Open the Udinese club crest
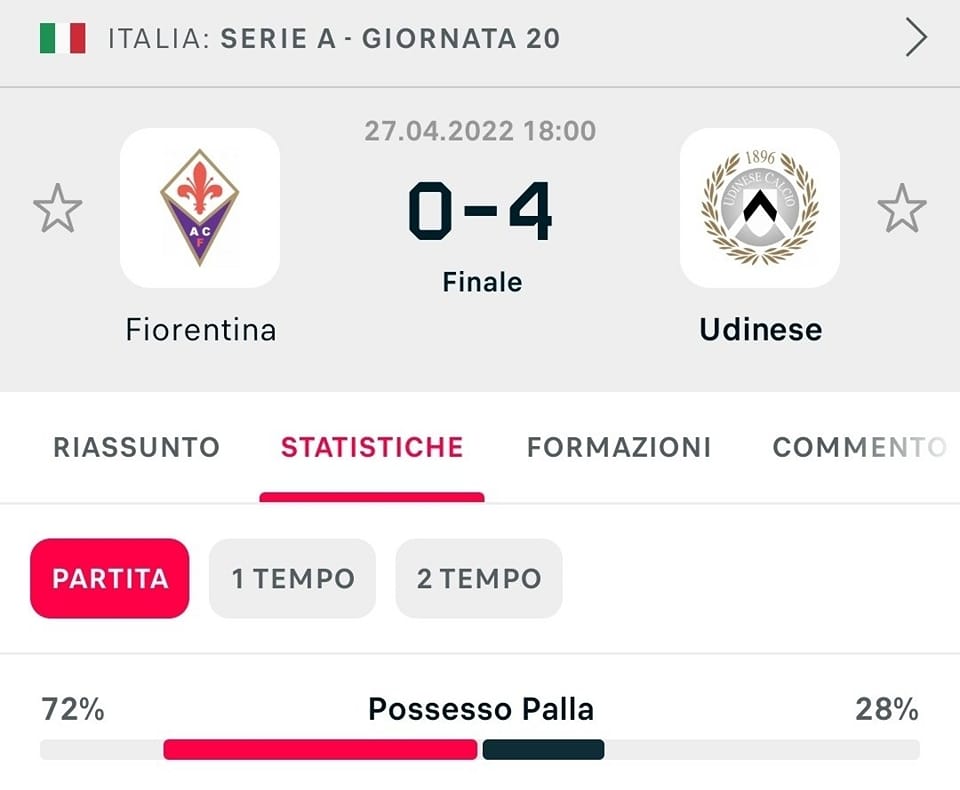This screenshot has width=960, height=790. pyautogui.click(x=760, y=208)
